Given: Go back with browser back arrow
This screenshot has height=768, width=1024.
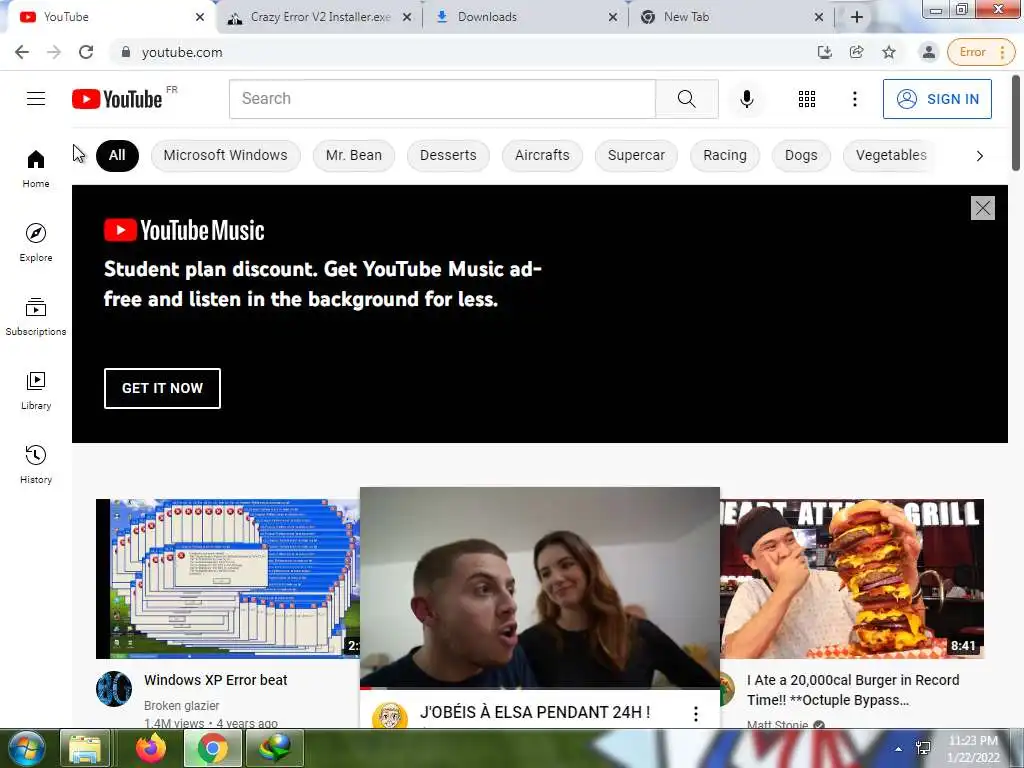Looking at the screenshot, I should 22,52.
